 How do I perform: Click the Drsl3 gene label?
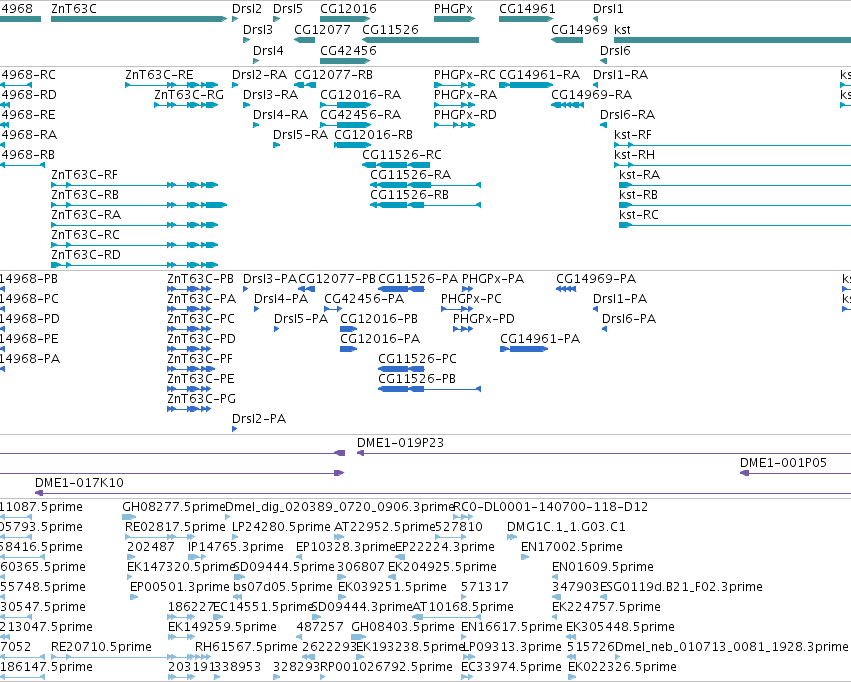coord(258,29)
